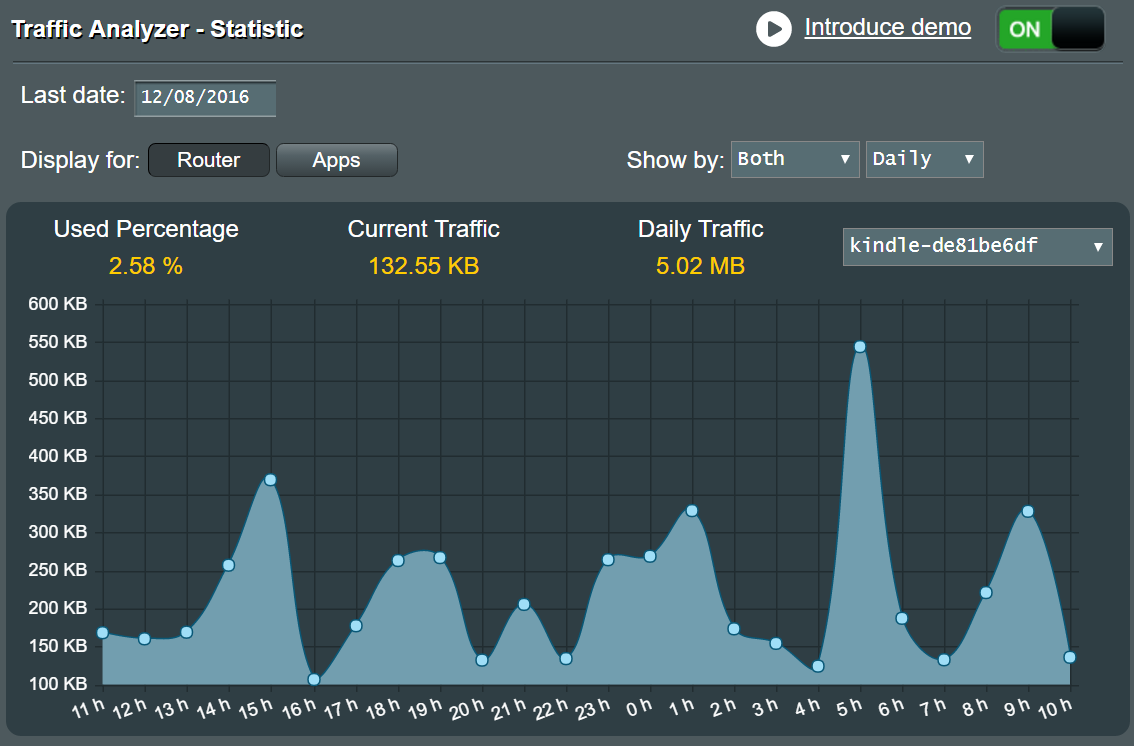Select the first data point at 11h

(102, 633)
